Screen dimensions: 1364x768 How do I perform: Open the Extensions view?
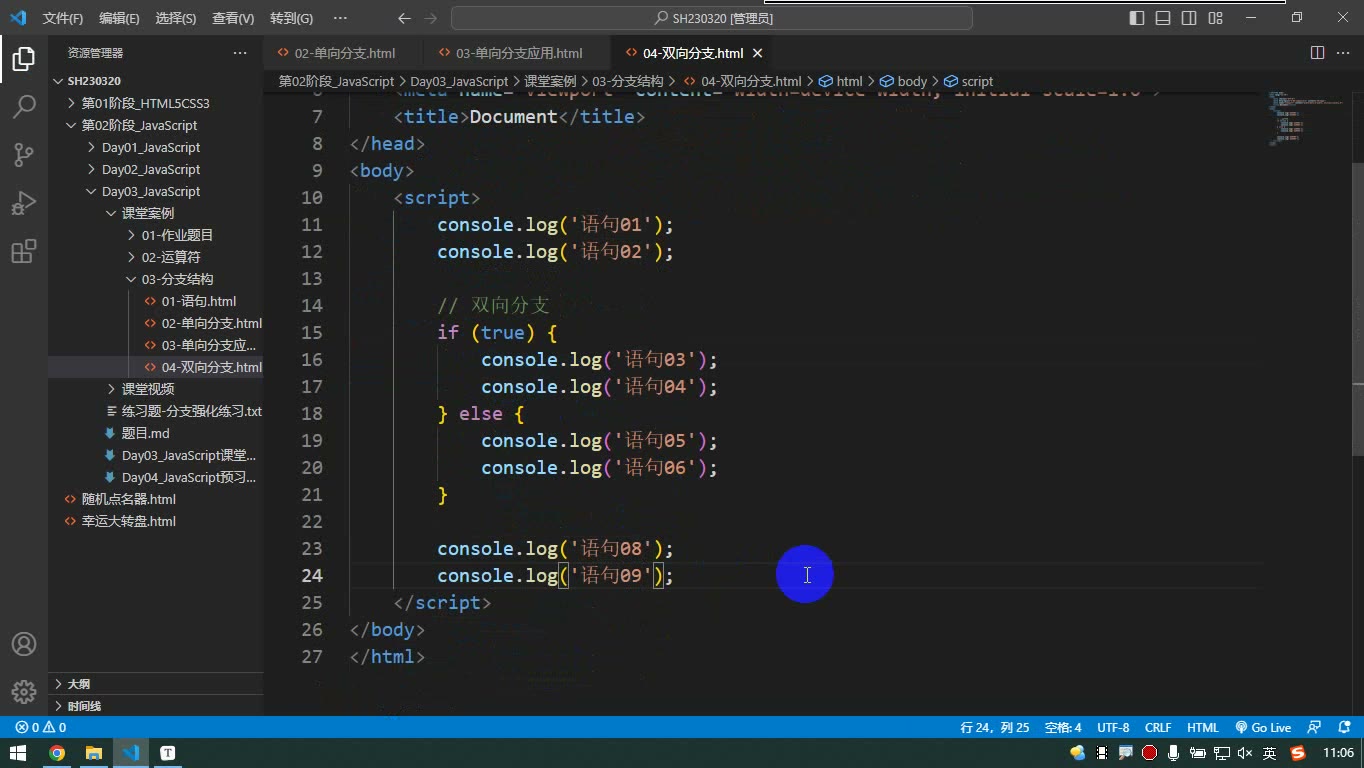click(x=24, y=250)
